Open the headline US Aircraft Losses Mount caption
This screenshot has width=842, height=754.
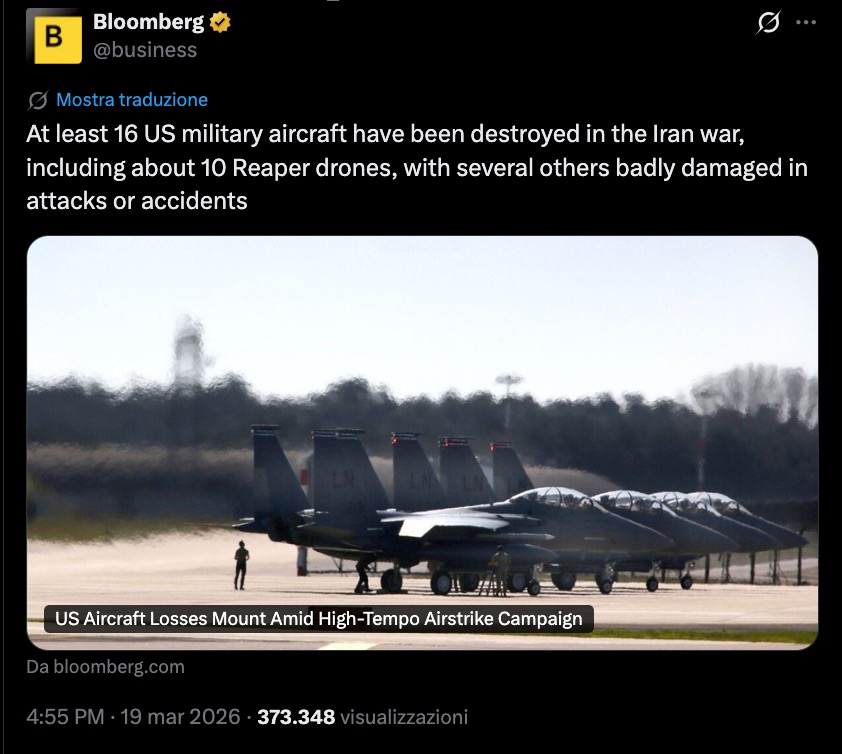318,619
